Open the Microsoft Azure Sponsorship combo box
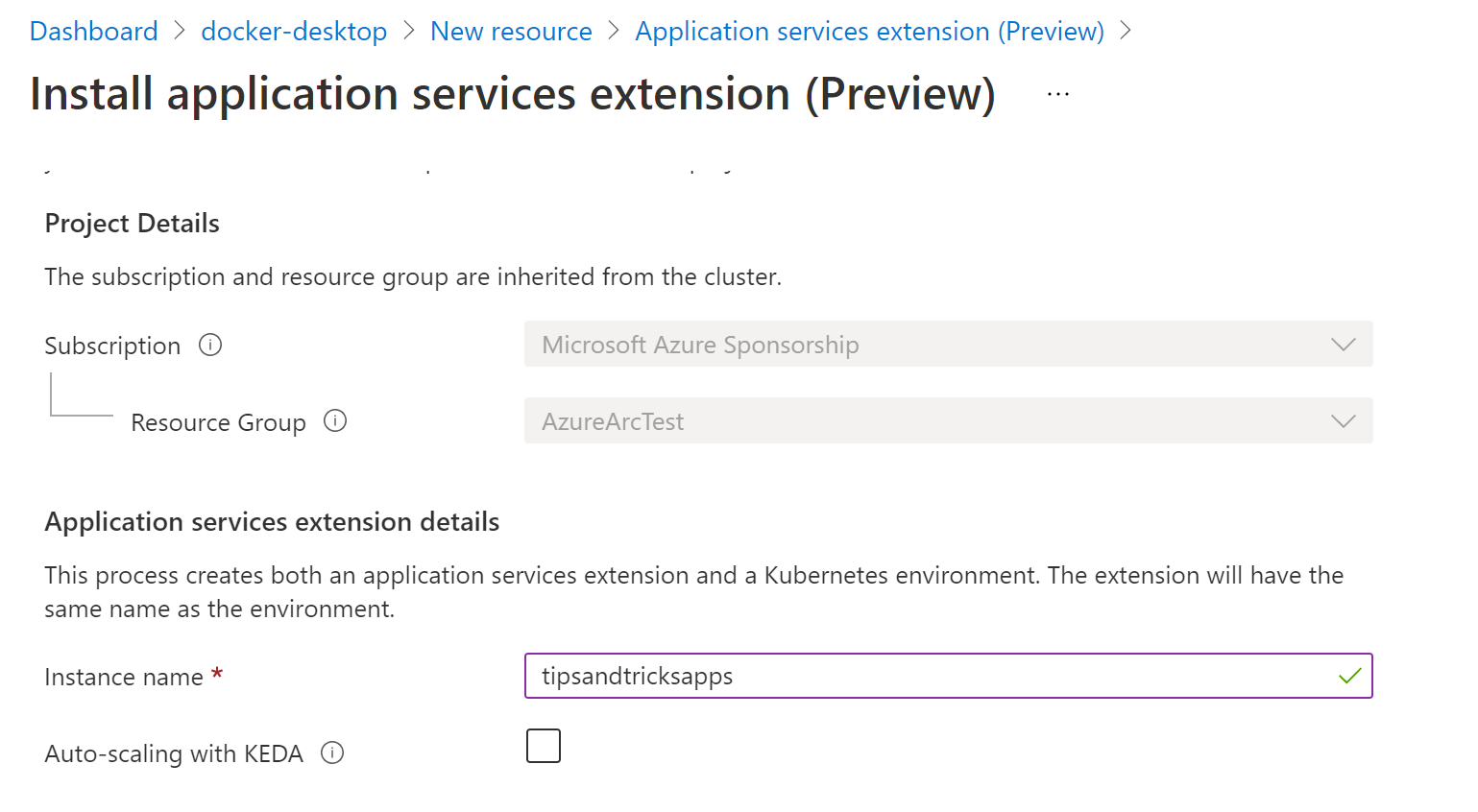This screenshot has width=1478, height=812. [x=949, y=344]
